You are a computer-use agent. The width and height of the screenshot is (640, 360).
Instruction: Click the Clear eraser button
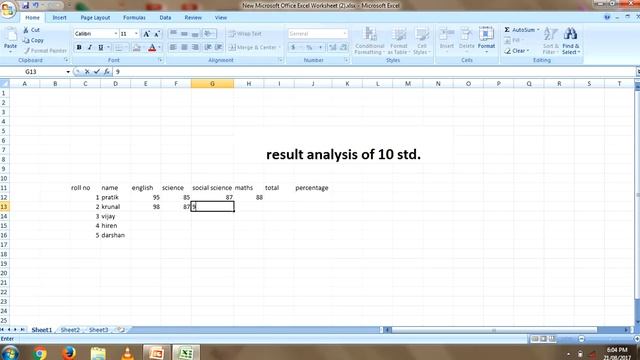(x=516, y=51)
